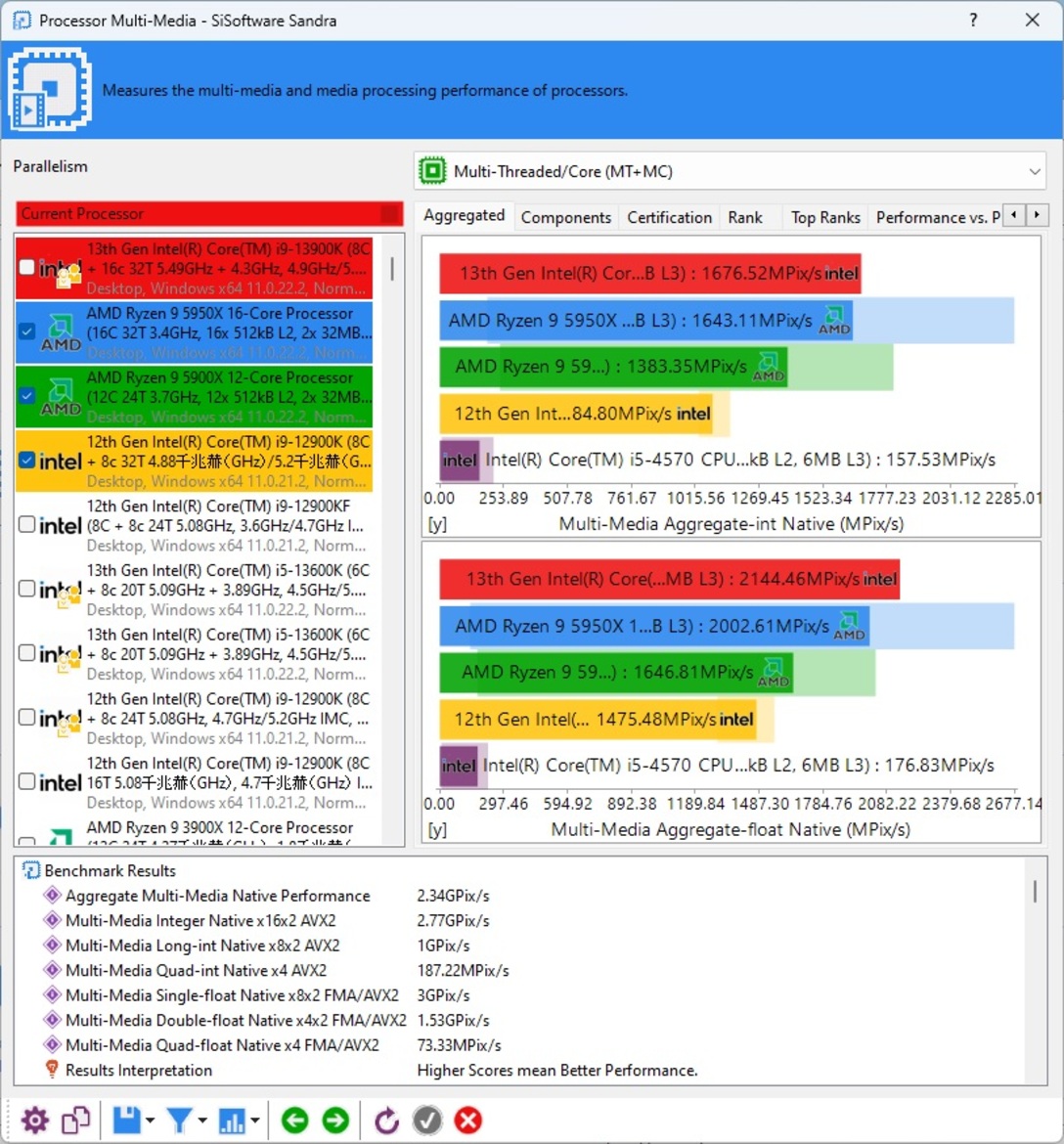This screenshot has width=1064, height=1144.
Task: Click yellow 1475.48MPix/s bar in float chart
Action: [x=598, y=720]
